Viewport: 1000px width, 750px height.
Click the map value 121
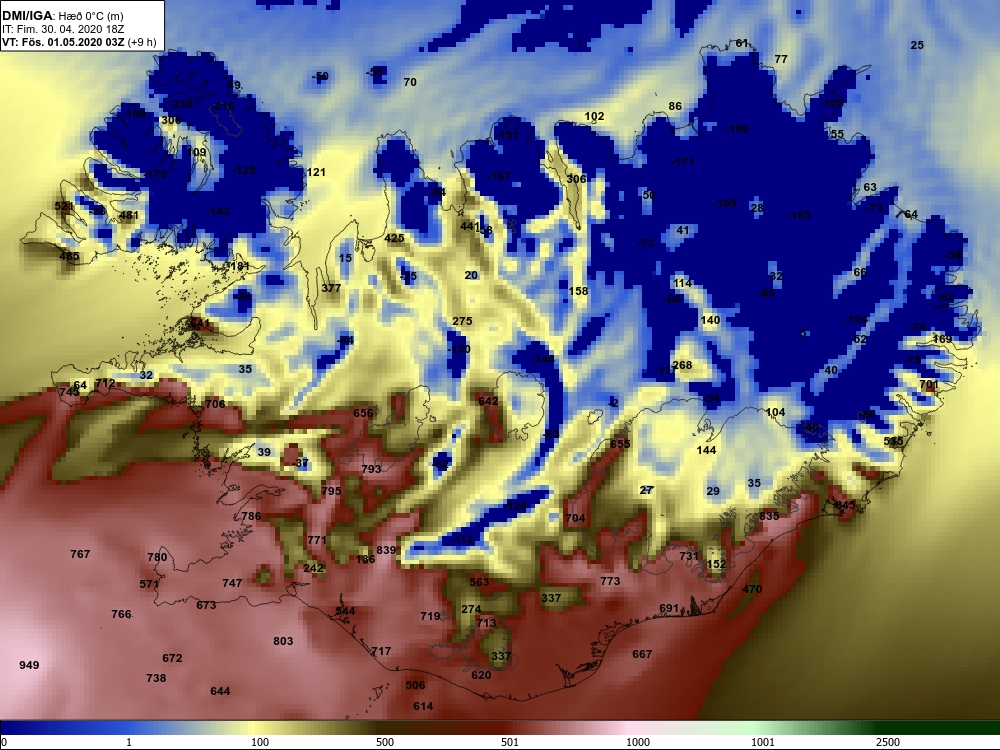point(316,172)
